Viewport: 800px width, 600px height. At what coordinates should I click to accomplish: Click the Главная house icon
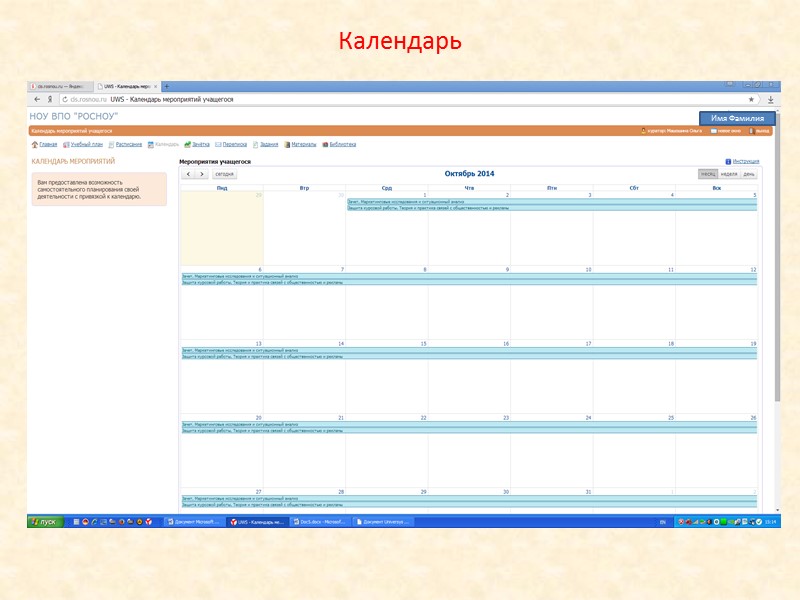[x=35, y=144]
